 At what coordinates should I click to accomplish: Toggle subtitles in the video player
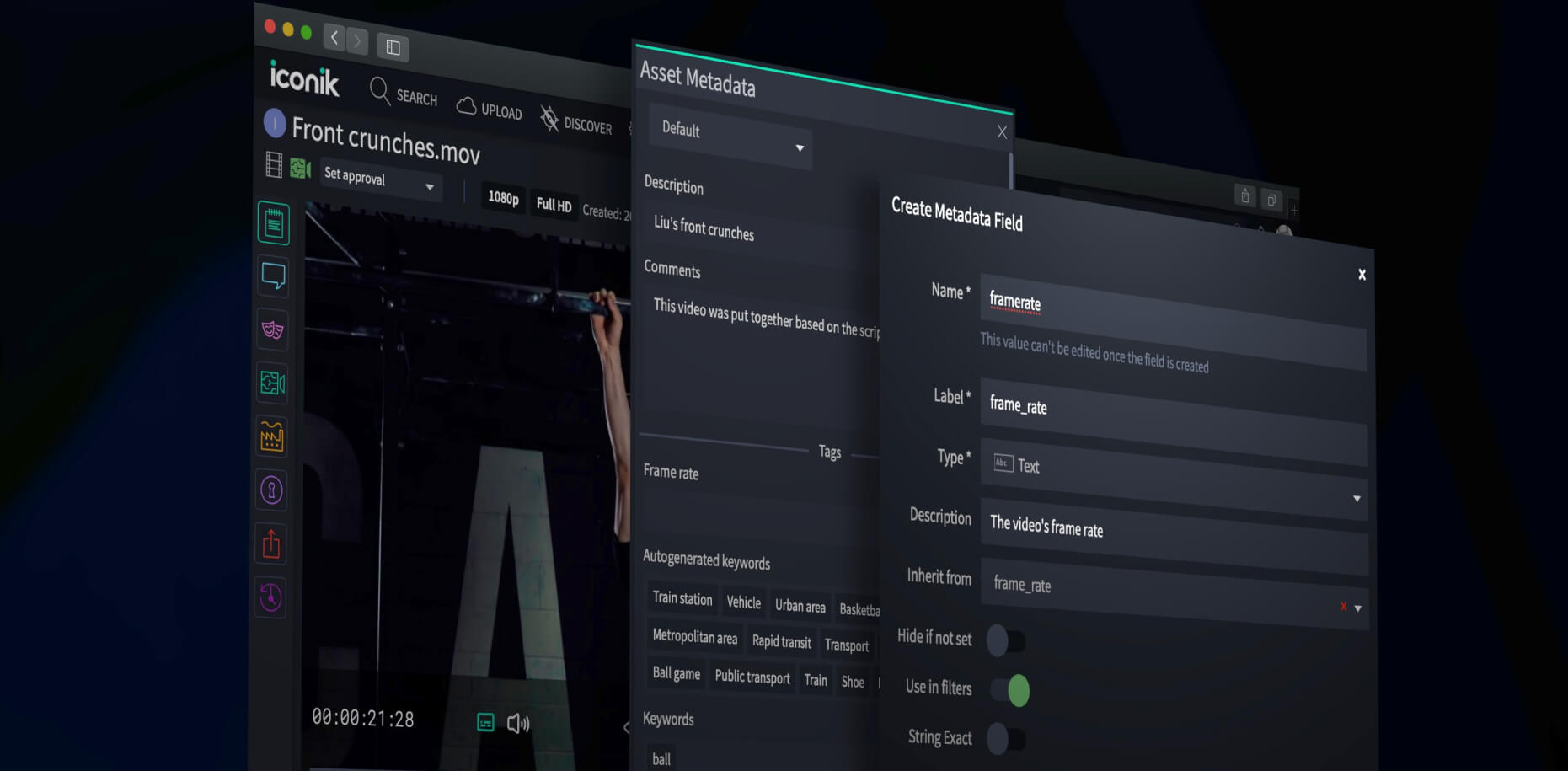(484, 722)
